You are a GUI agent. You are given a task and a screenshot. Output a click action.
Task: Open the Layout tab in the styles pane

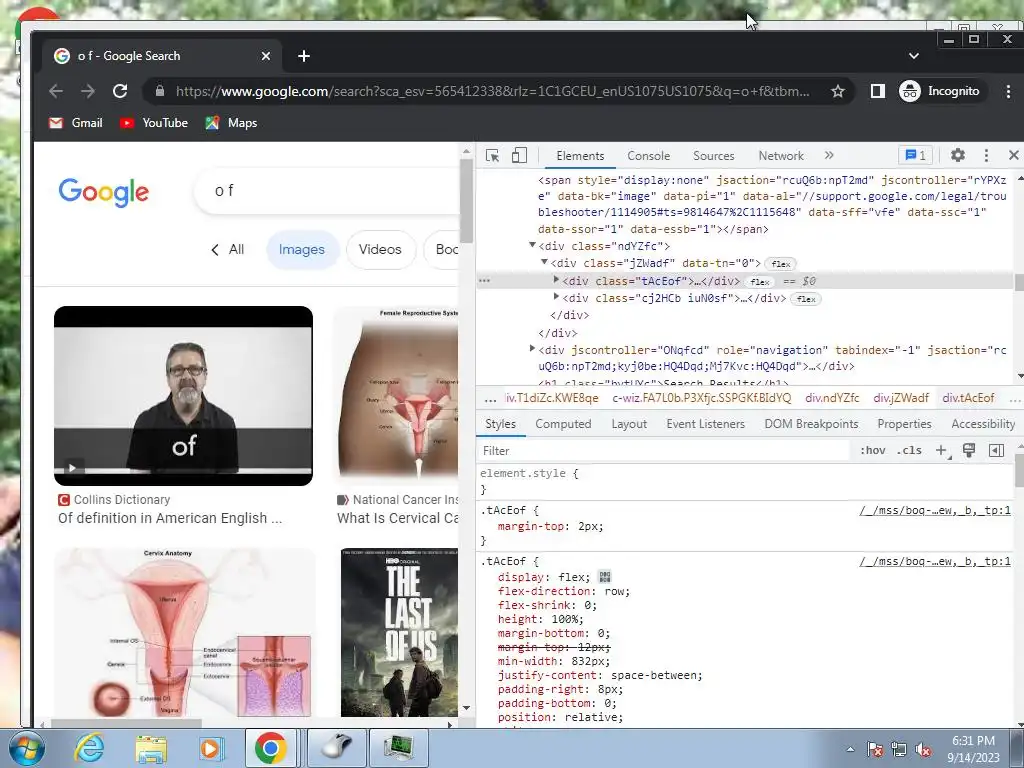[x=629, y=424]
